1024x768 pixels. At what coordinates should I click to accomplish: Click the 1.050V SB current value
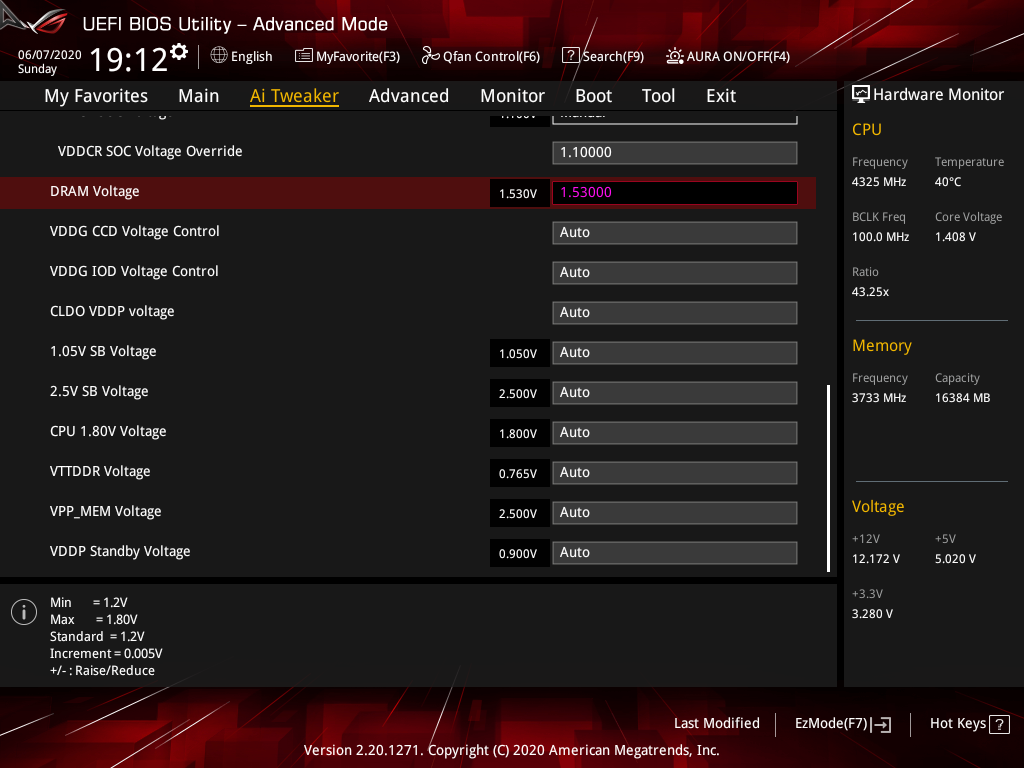pyautogui.click(x=519, y=353)
